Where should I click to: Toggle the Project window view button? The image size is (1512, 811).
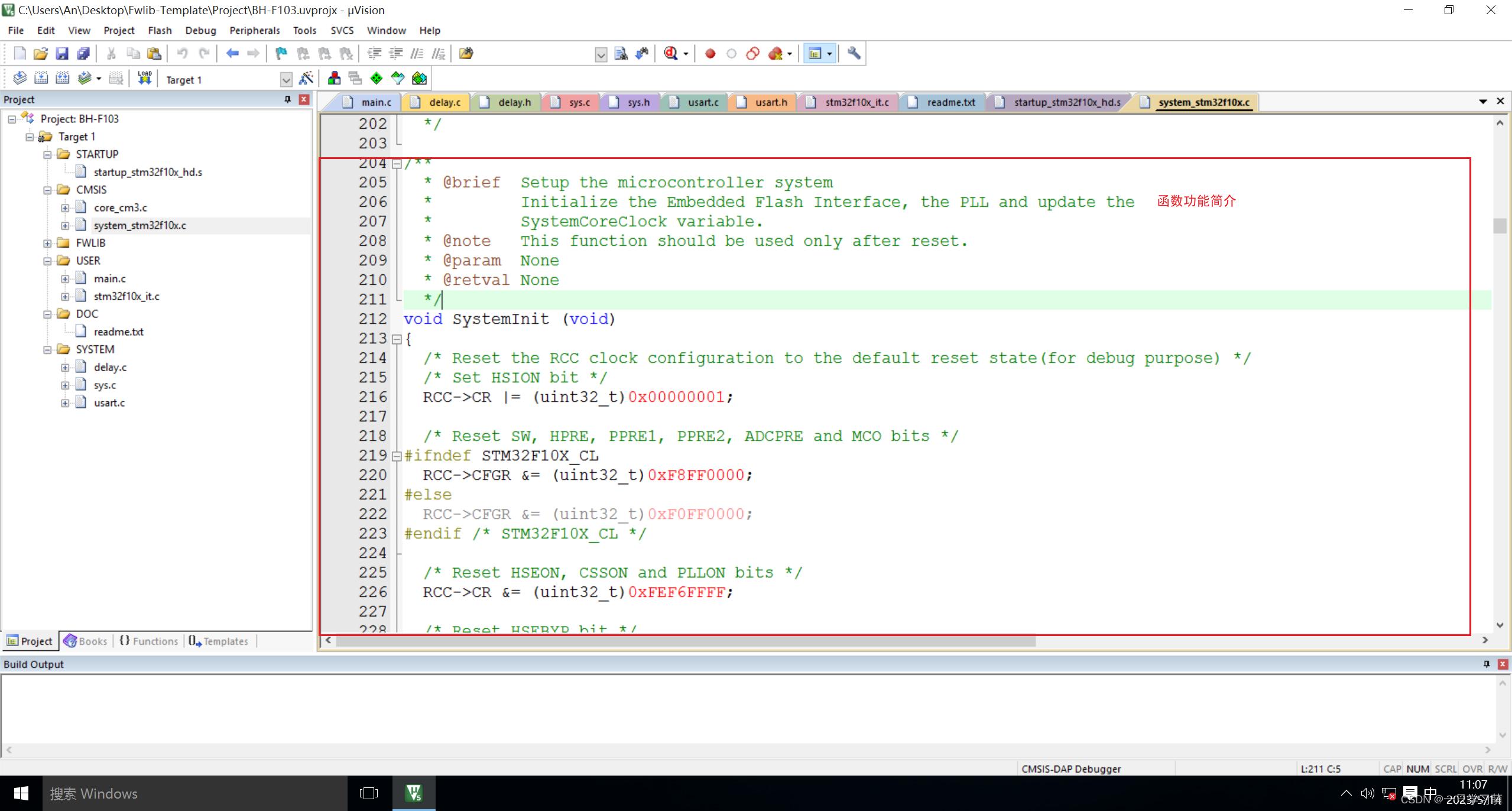(x=815, y=54)
